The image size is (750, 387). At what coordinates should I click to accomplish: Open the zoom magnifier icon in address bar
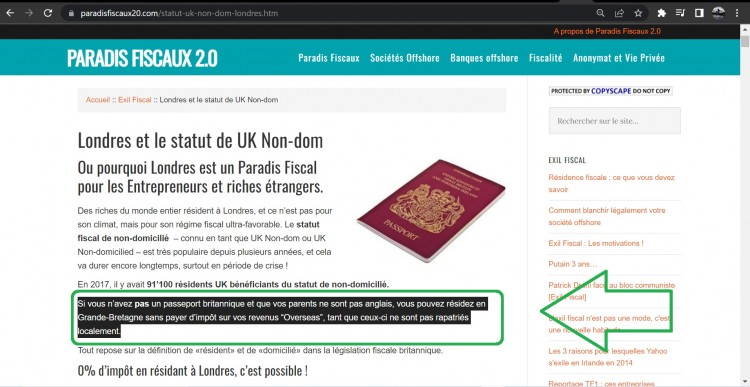click(x=600, y=13)
